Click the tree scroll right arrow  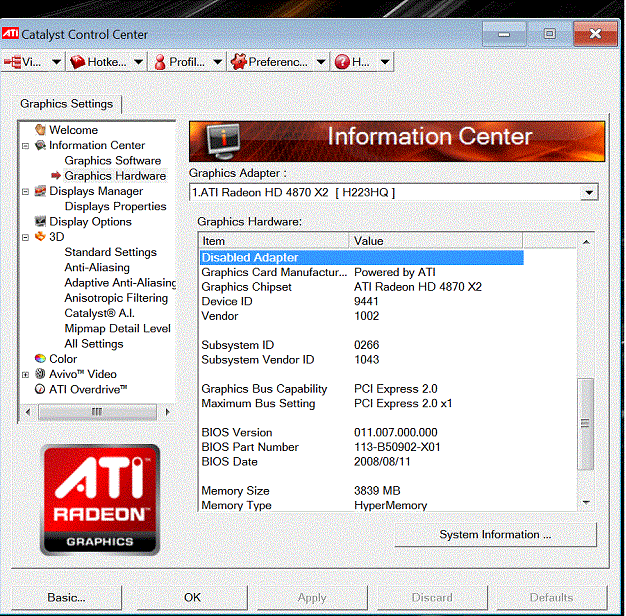[167, 412]
